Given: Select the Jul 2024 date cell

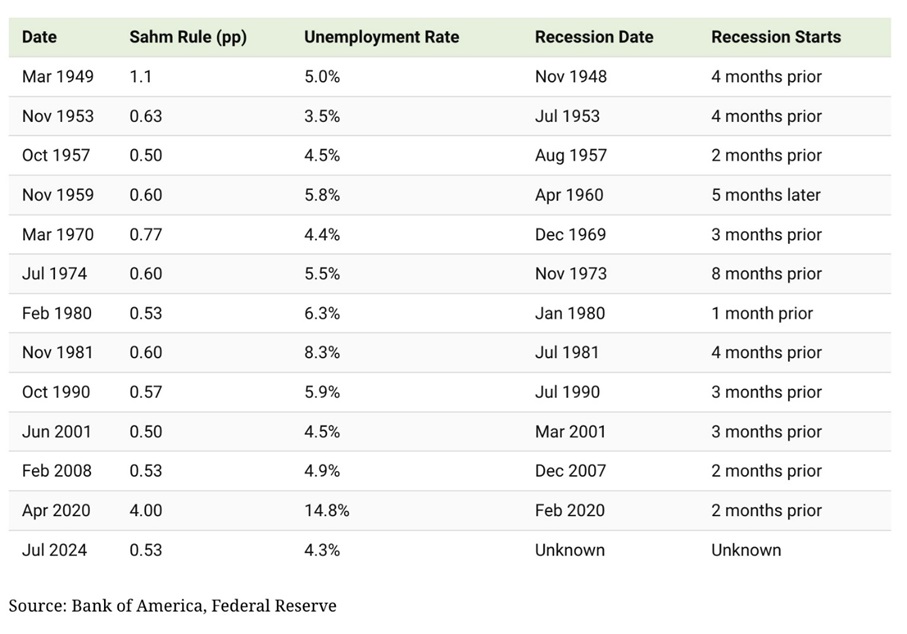Looking at the screenshot, I should (54, 550).
